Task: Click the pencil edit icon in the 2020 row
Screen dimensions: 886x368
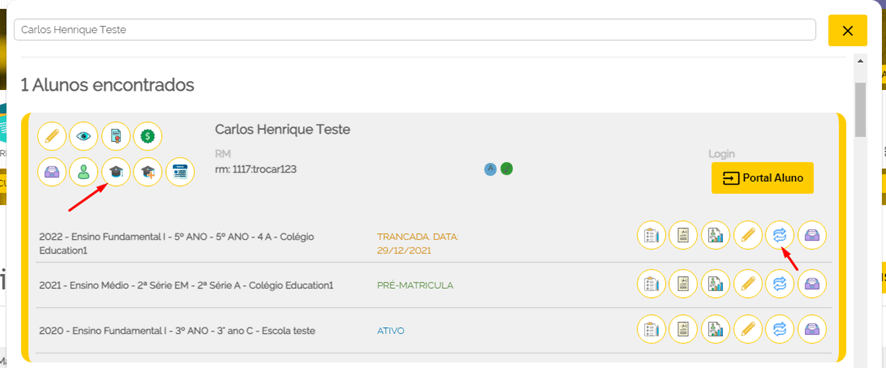Action: coord(748,329)
